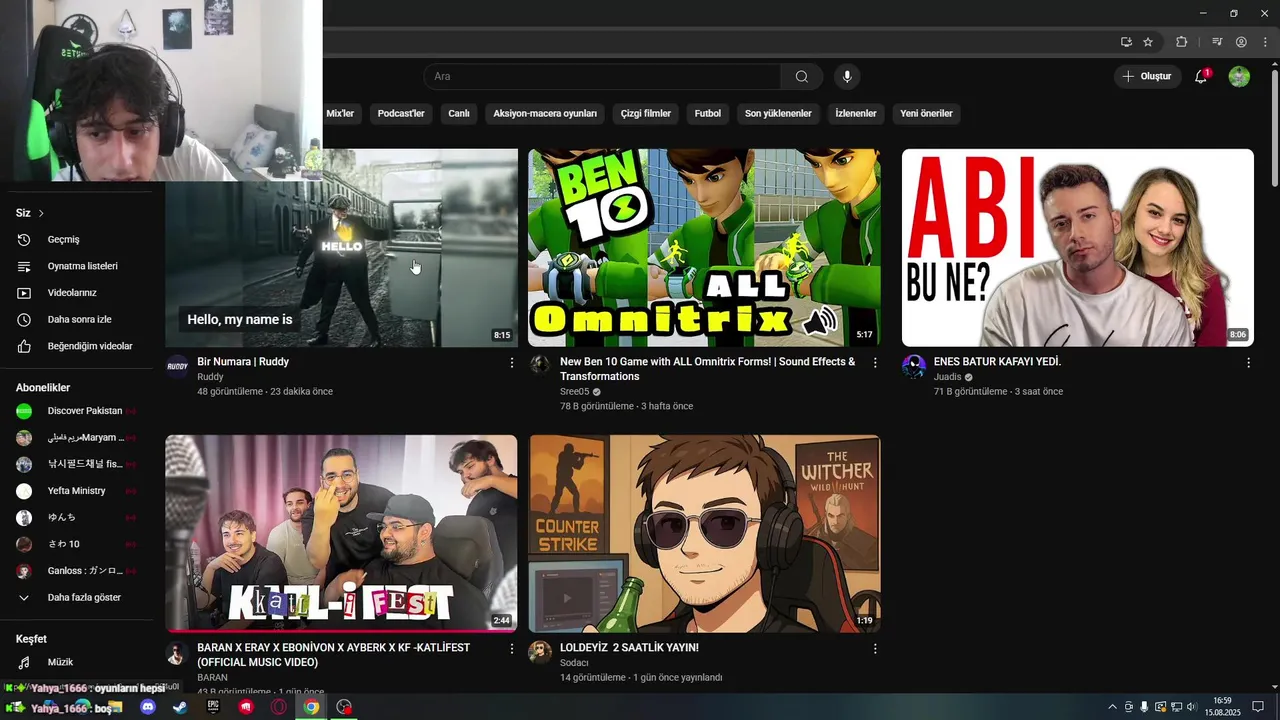Image resolution: width=1280 pixels, height=720 pixels.
Task: Select the İzlenenler filter chip
Action: coord(856,113)
